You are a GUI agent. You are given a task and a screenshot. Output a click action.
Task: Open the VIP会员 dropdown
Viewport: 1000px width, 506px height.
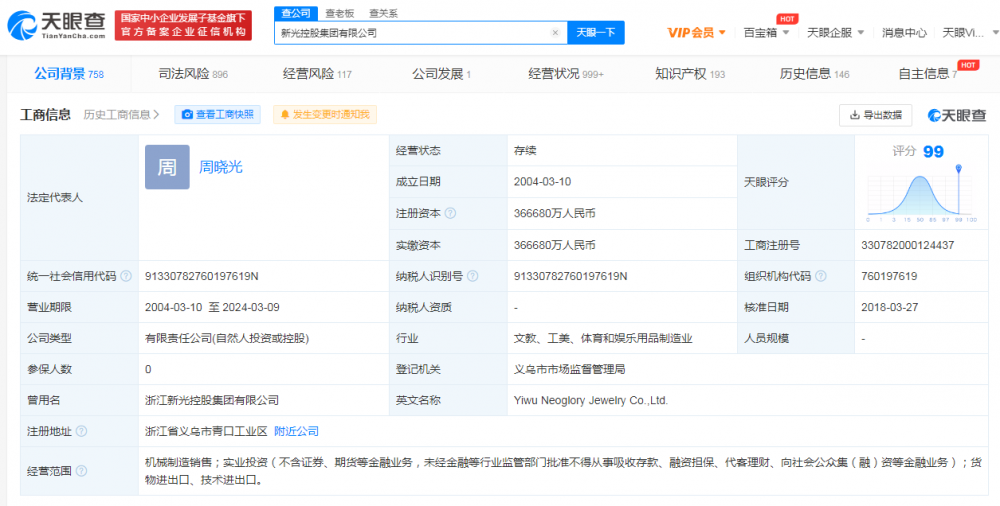[x=696, y=33]
